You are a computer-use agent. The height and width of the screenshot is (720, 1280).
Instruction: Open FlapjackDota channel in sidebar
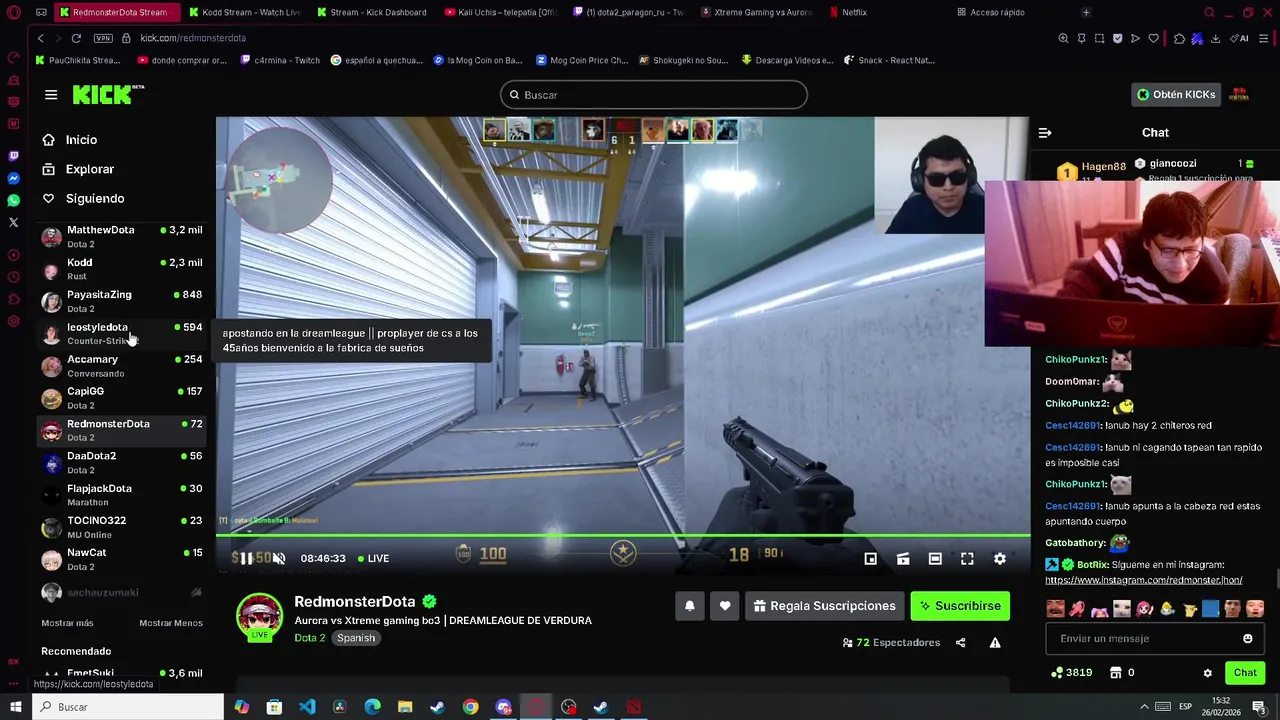coord(121,495)
